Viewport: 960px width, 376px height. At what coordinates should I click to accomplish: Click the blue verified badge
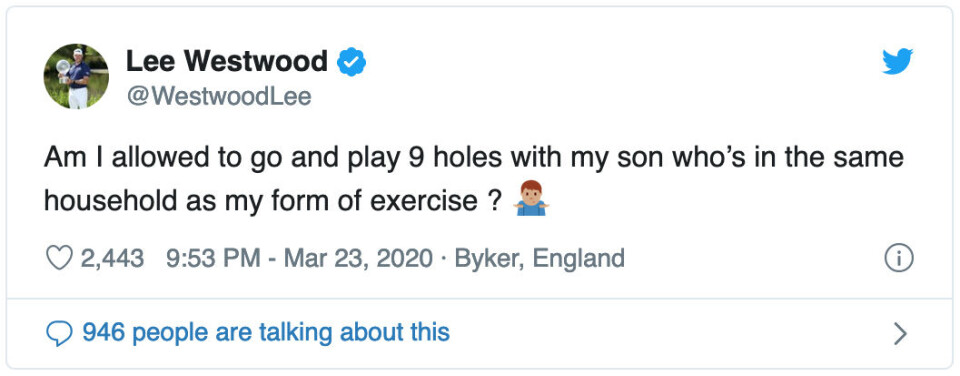(352, 62)
